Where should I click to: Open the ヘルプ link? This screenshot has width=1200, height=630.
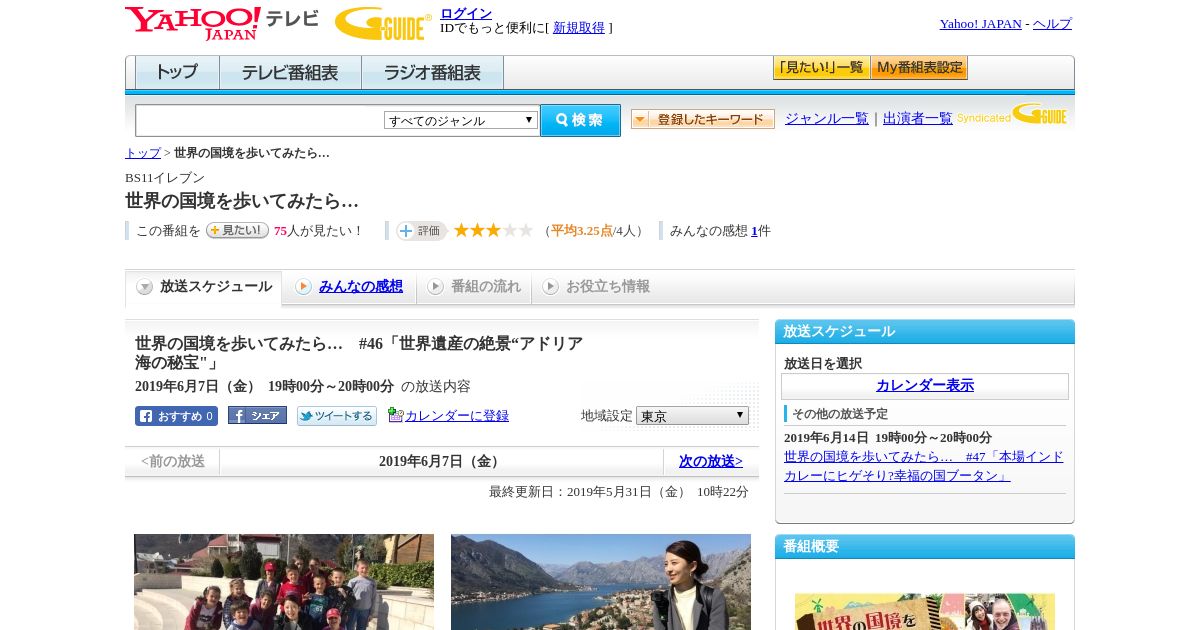coord(1052,24)
